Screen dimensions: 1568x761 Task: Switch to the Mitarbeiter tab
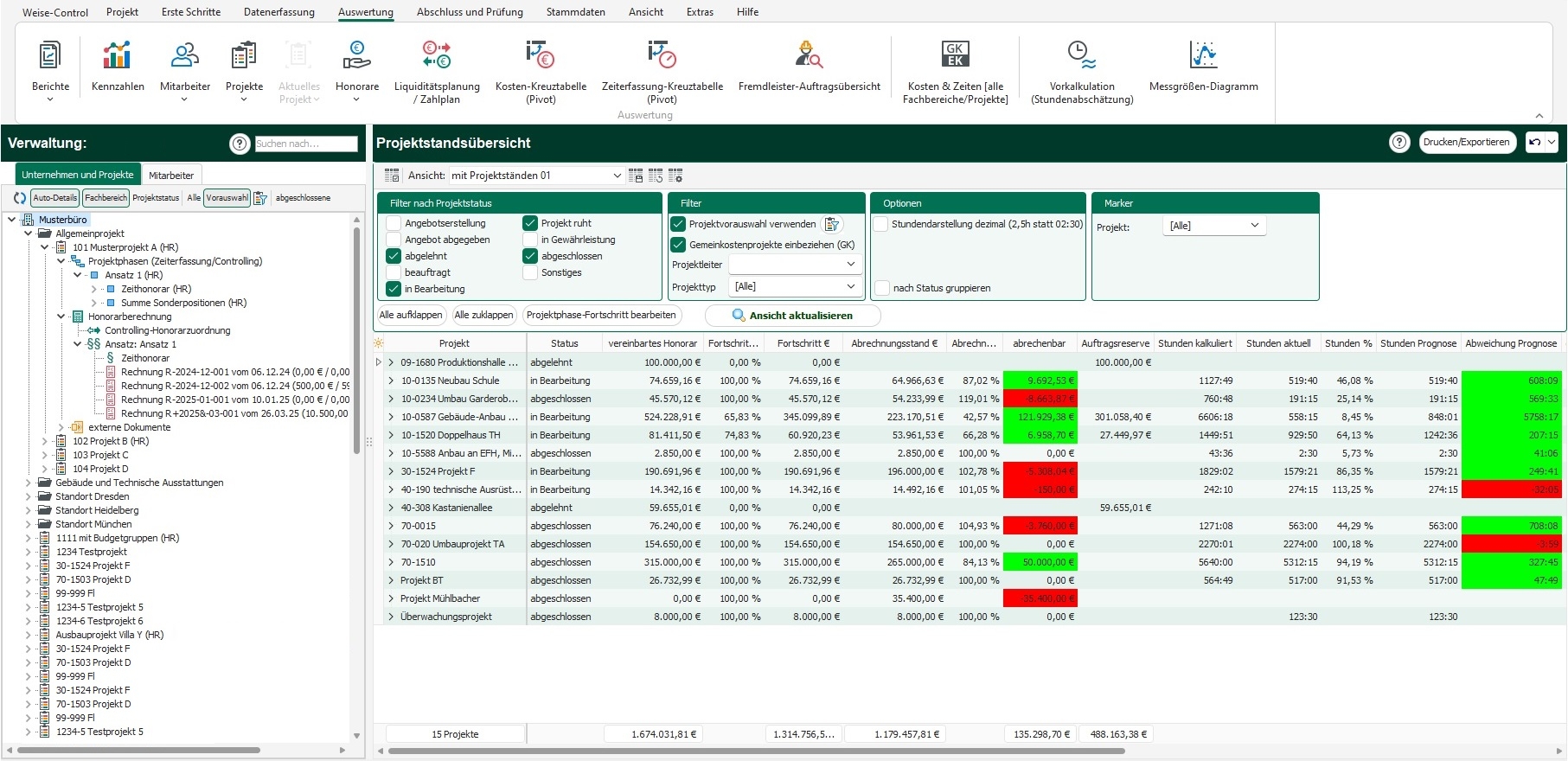(171, 175)
